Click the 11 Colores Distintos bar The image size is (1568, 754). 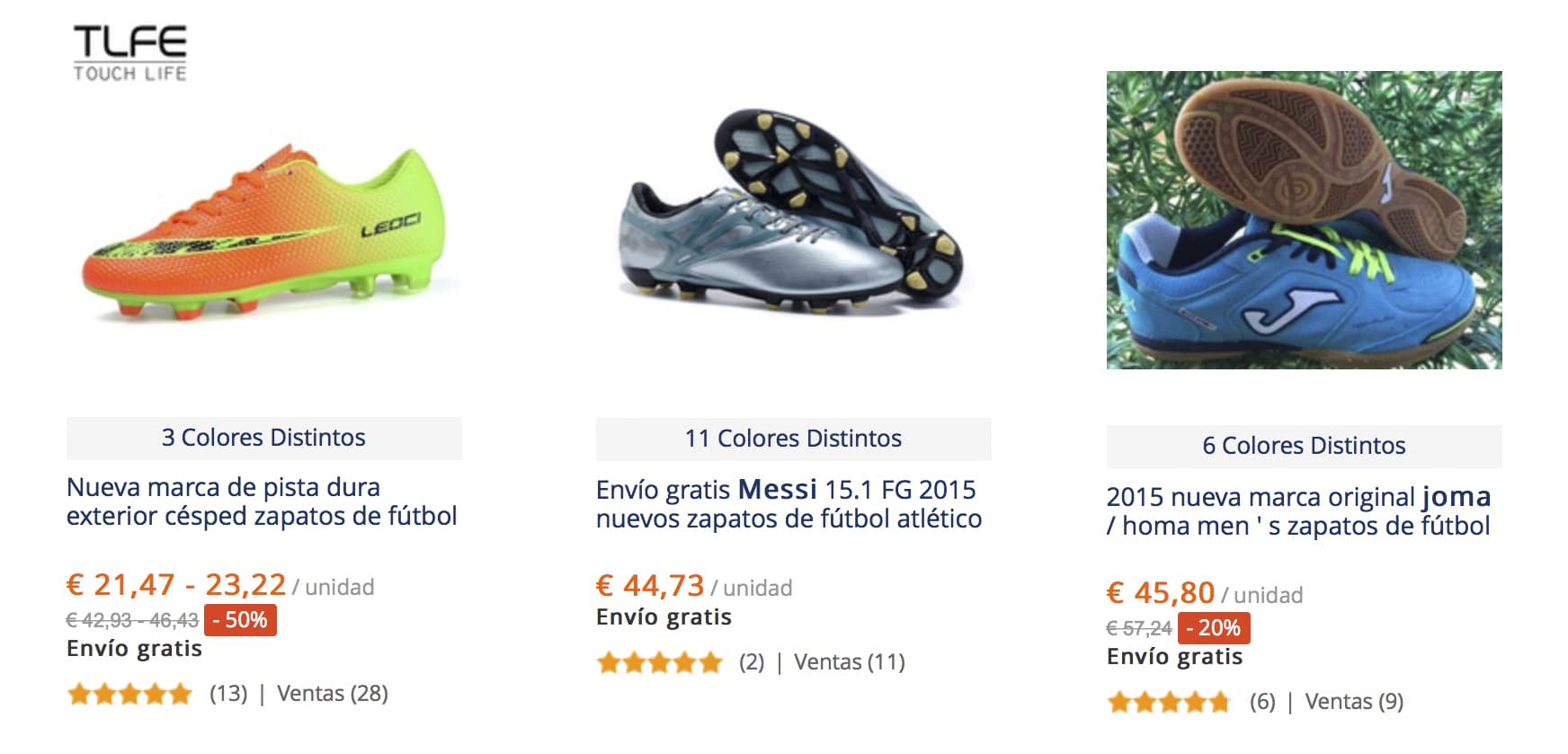pyautogui.click(x=793, y=439)
